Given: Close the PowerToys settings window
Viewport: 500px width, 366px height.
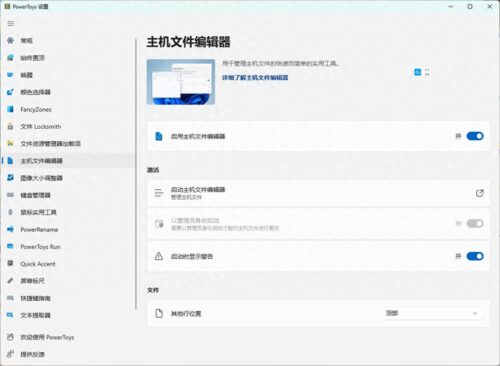Looking at the screenshot, I should pos(490,7).
